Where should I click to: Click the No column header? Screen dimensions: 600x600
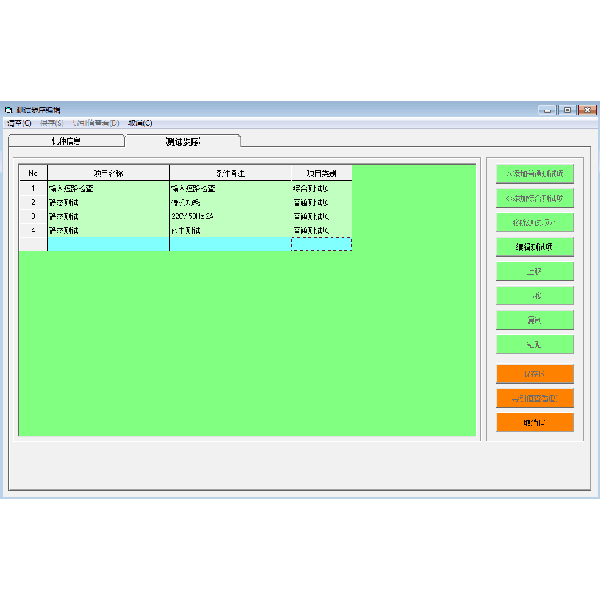[33, 173]
